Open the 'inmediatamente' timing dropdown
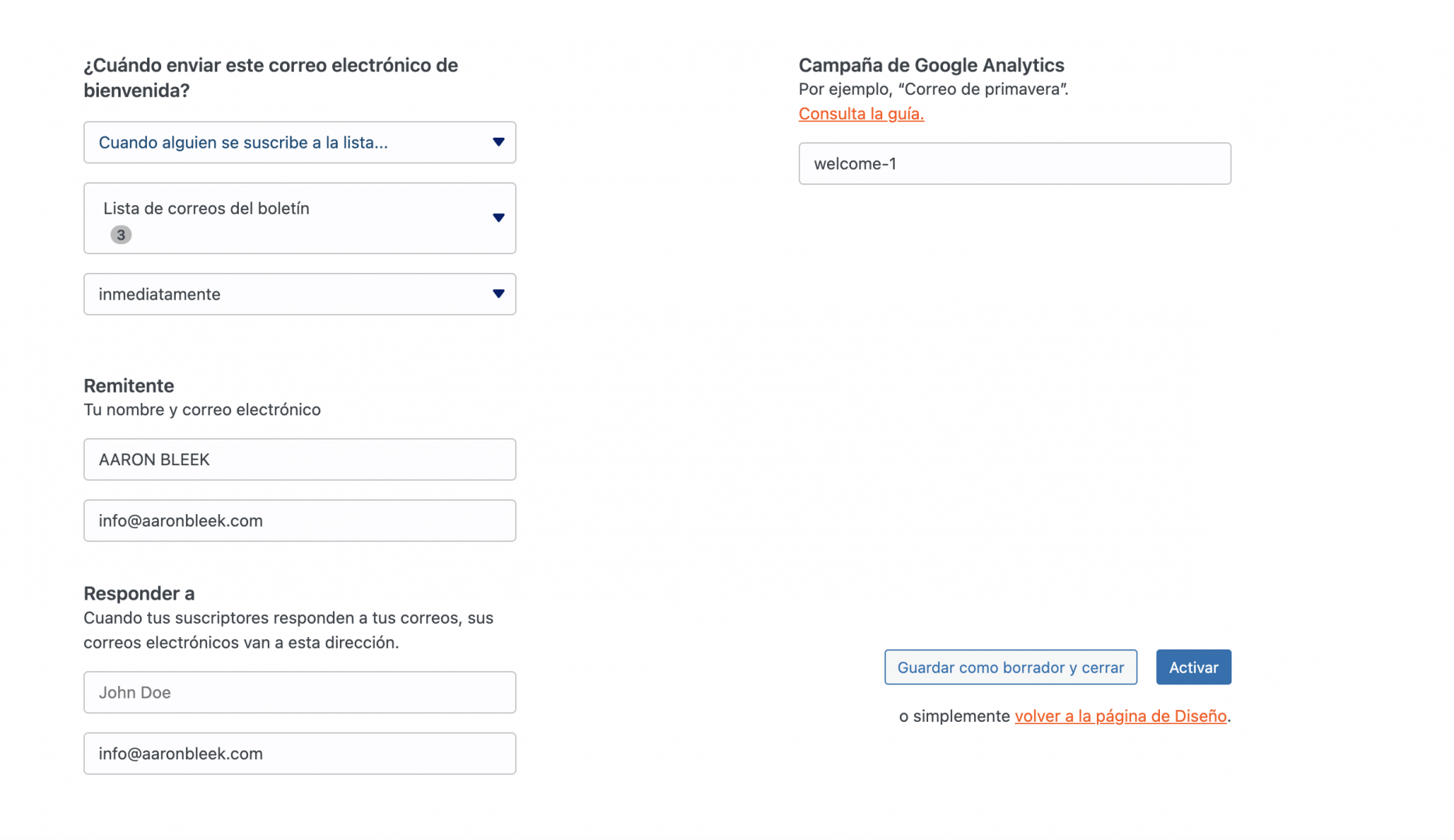The image size is (1454, 840). pos(300,294)
